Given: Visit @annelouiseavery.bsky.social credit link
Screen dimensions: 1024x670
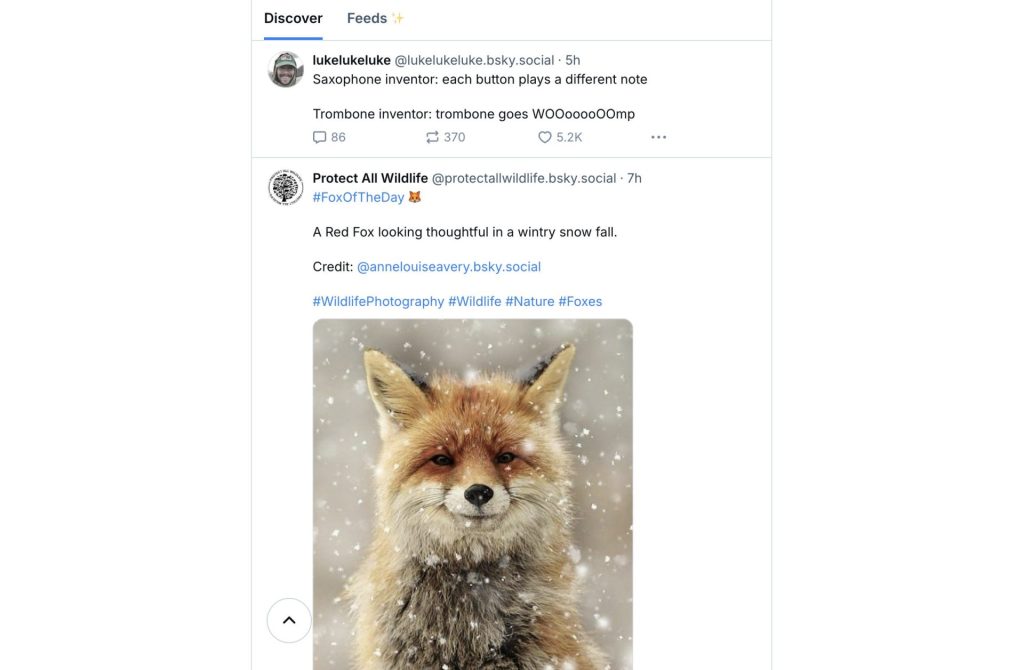Looking at the screenshot, I should coord(449,266).
